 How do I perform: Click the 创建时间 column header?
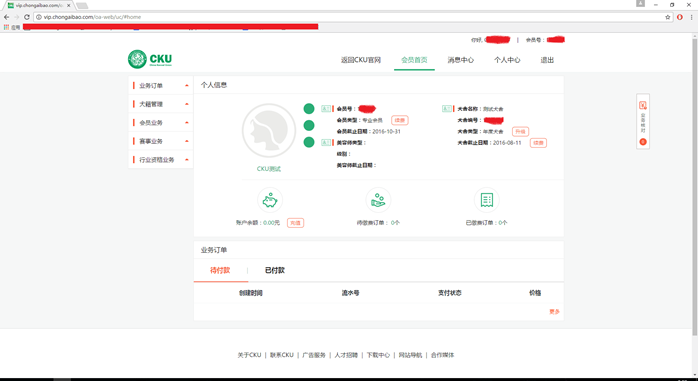251,293
